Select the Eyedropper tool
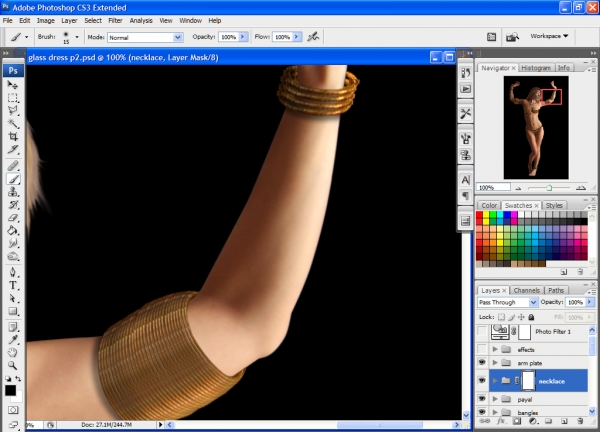Viewport: 600px width, 432px height. pyautogui.click(x=13, y=339)
